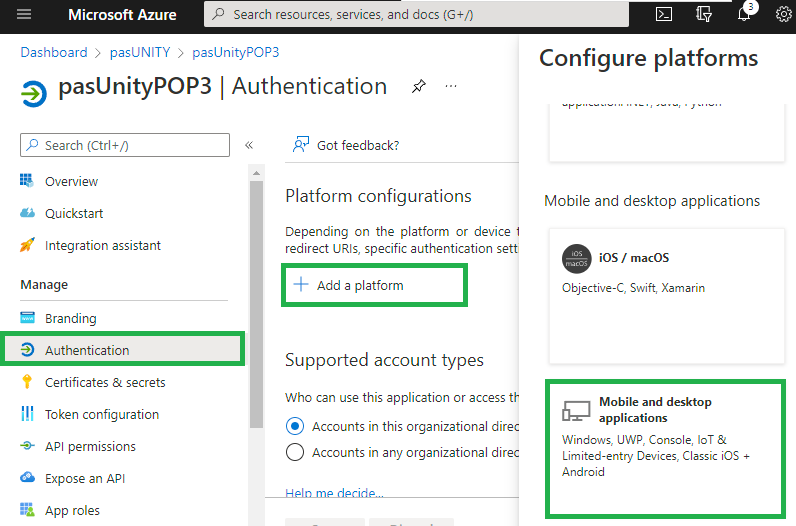Go to Dashboard breadcrumb link
Image resolution: width=796 pixels, height=526 pixels.
click(54, 52)
